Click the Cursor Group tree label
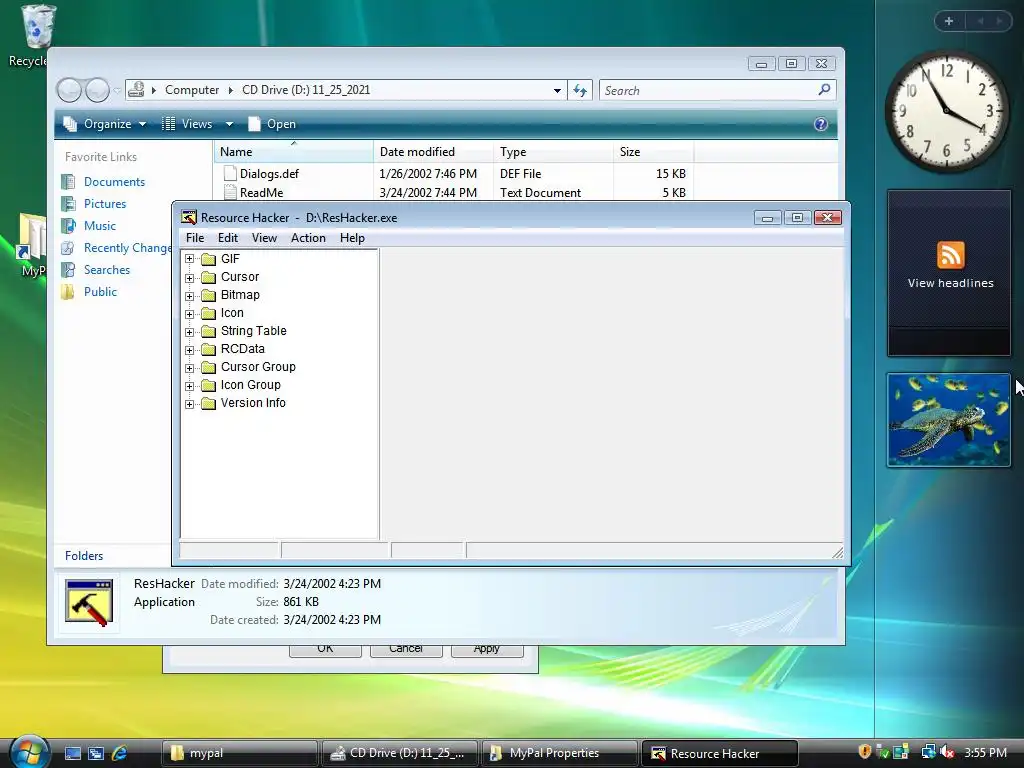This screenshot has width=1024, height=768. (x=258, y=366)
